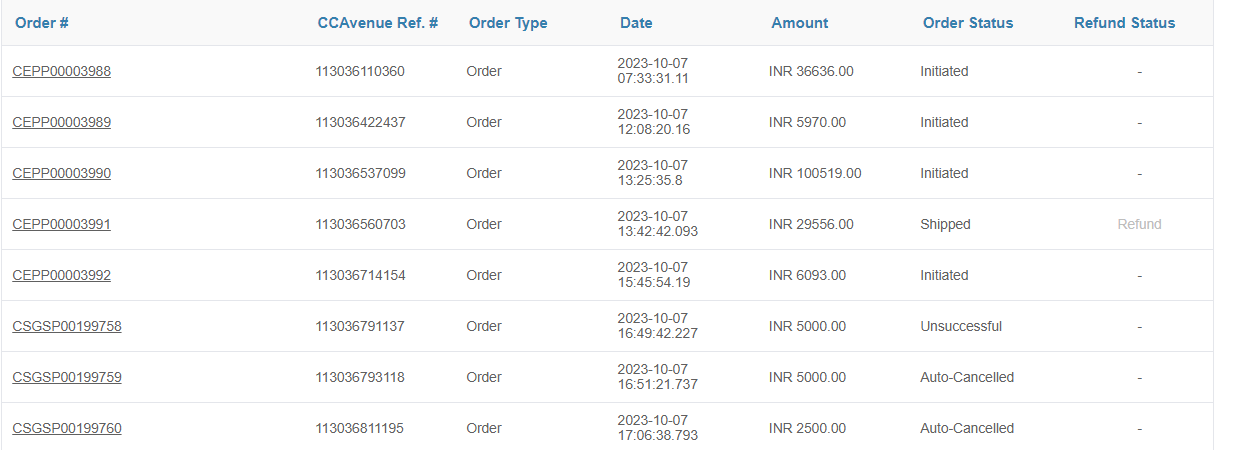Open order CSGSP00199758 link

(x=67, y=326)
